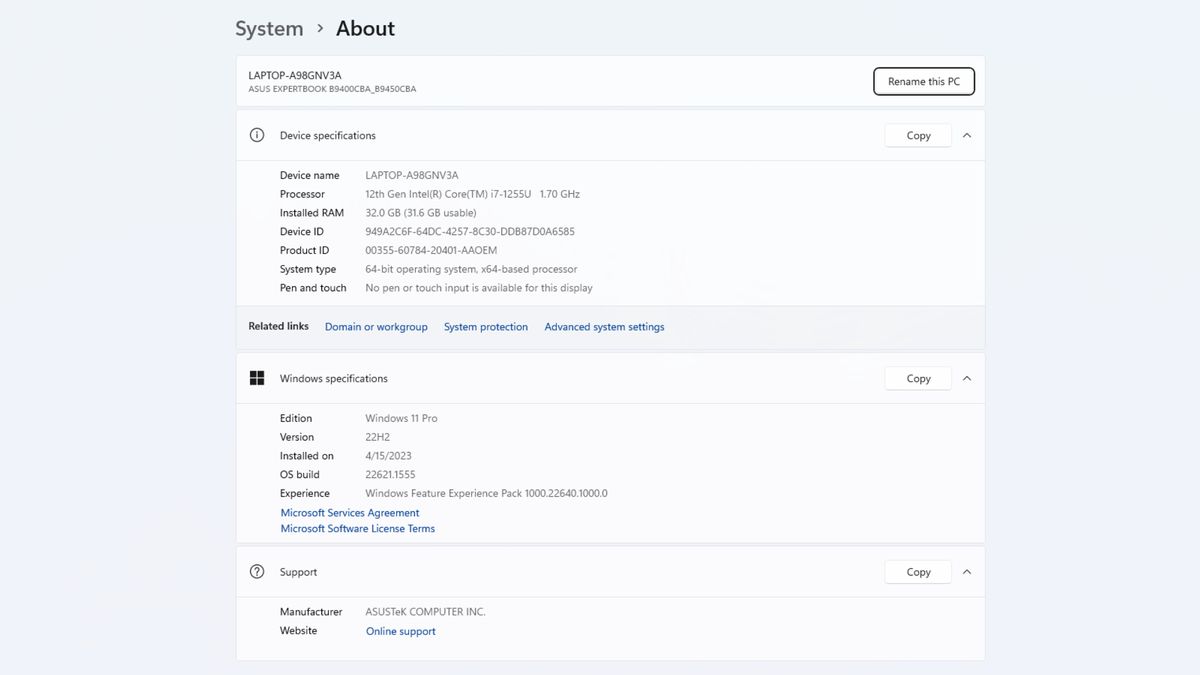Visit the Online support website link
The width and height of the screenshot is (1200, 675).
(401, 631)
